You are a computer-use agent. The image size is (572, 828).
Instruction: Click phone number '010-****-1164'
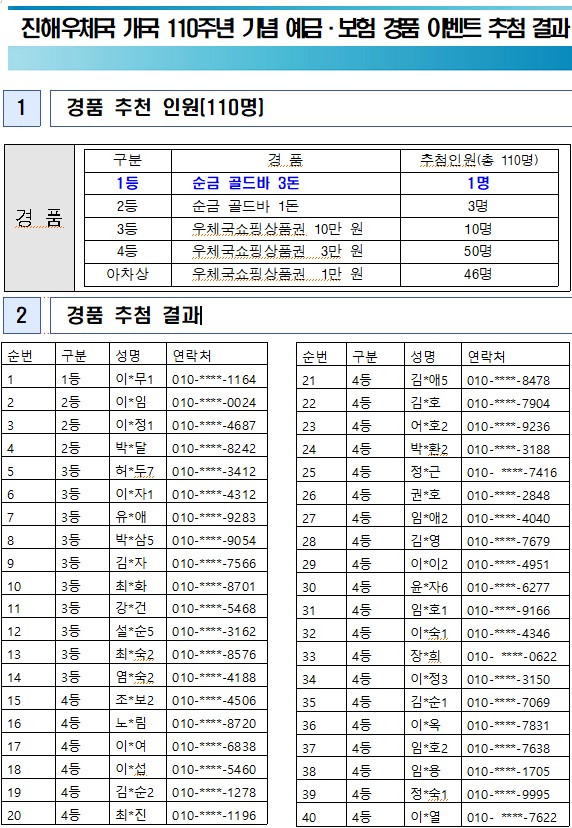click(214, 380)
